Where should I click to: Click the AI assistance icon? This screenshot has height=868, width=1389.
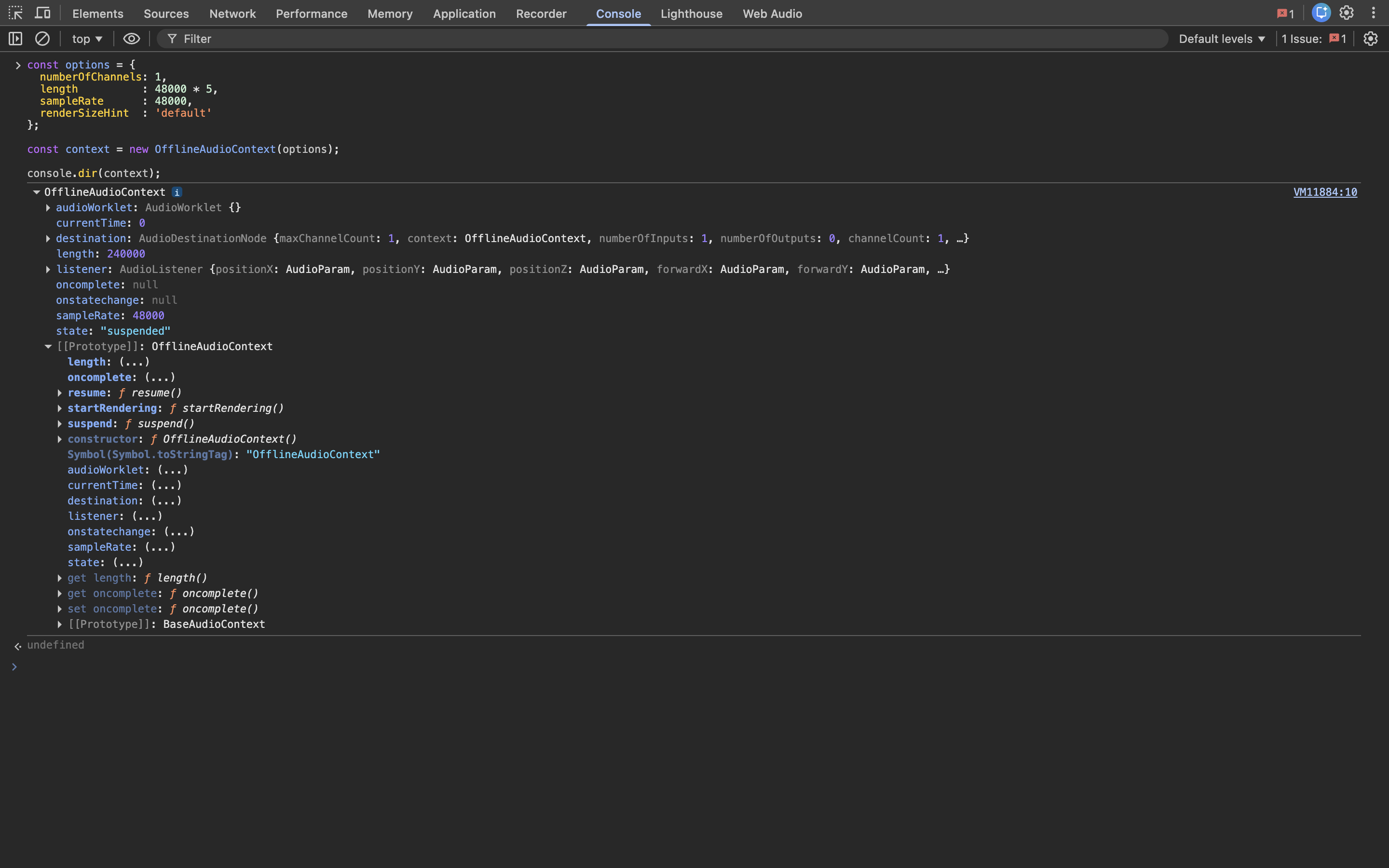(1321, 13)
